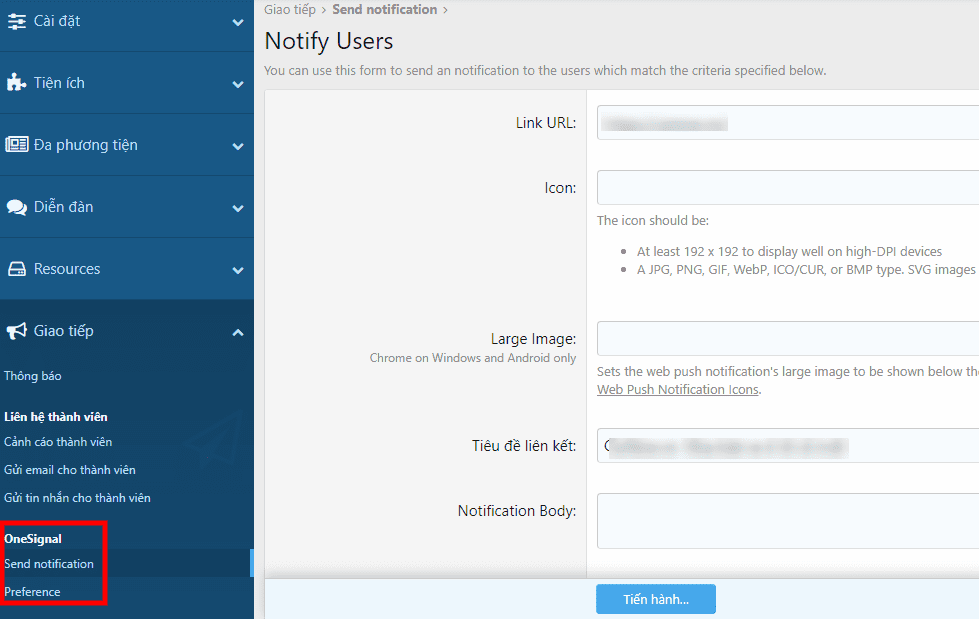The width and height of the screenshot is (979, 619).
Task: Click the Notify Users page title
Action: [329, 41]
